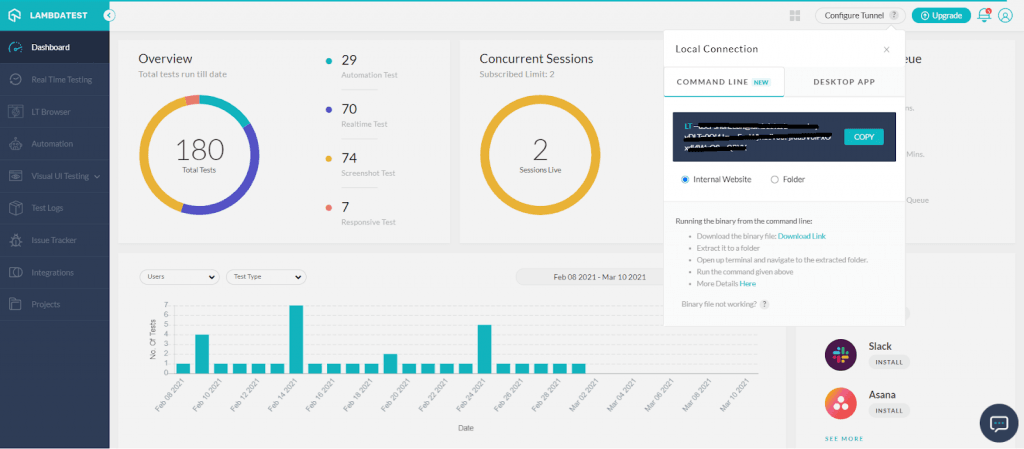Open the Test Type dropdown
This screenshot has height=449, width=1024.
point(266,277)
